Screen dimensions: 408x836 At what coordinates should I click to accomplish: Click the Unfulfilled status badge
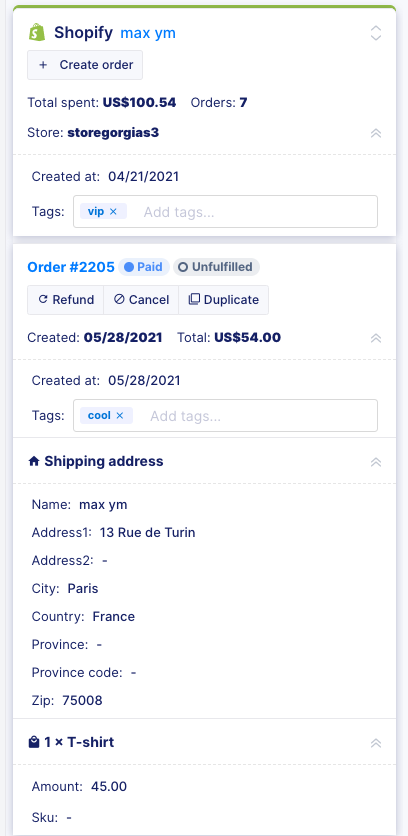pos(216,267)
